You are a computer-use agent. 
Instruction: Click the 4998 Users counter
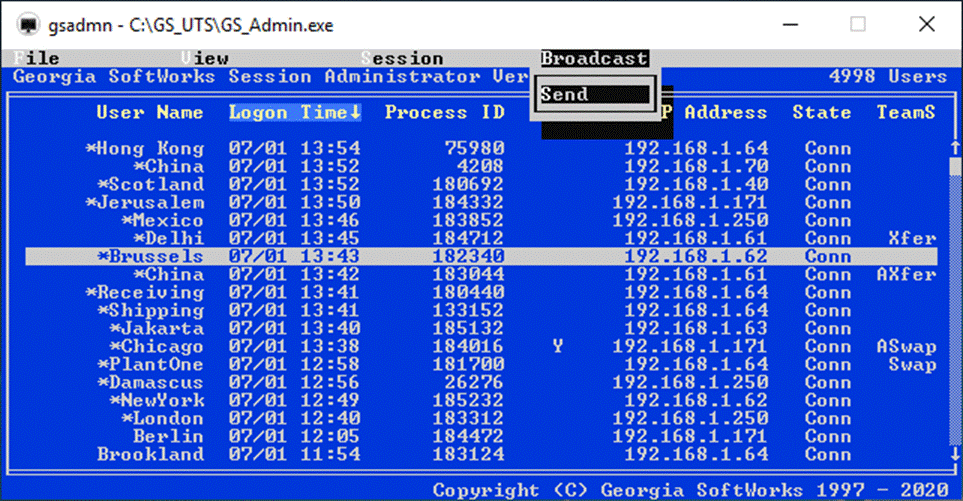pyautogui.click(x=888, y=76)
